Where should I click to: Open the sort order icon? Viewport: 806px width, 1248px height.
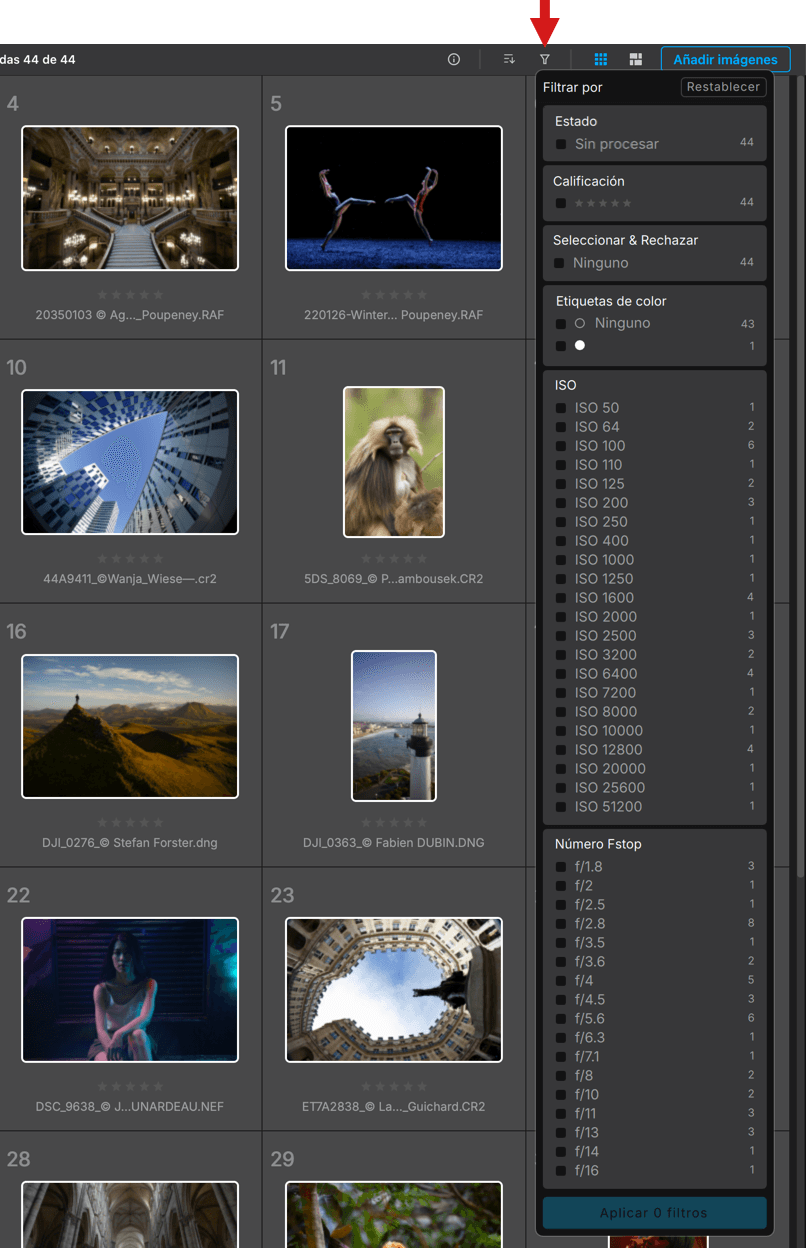[x=509, y=60]
